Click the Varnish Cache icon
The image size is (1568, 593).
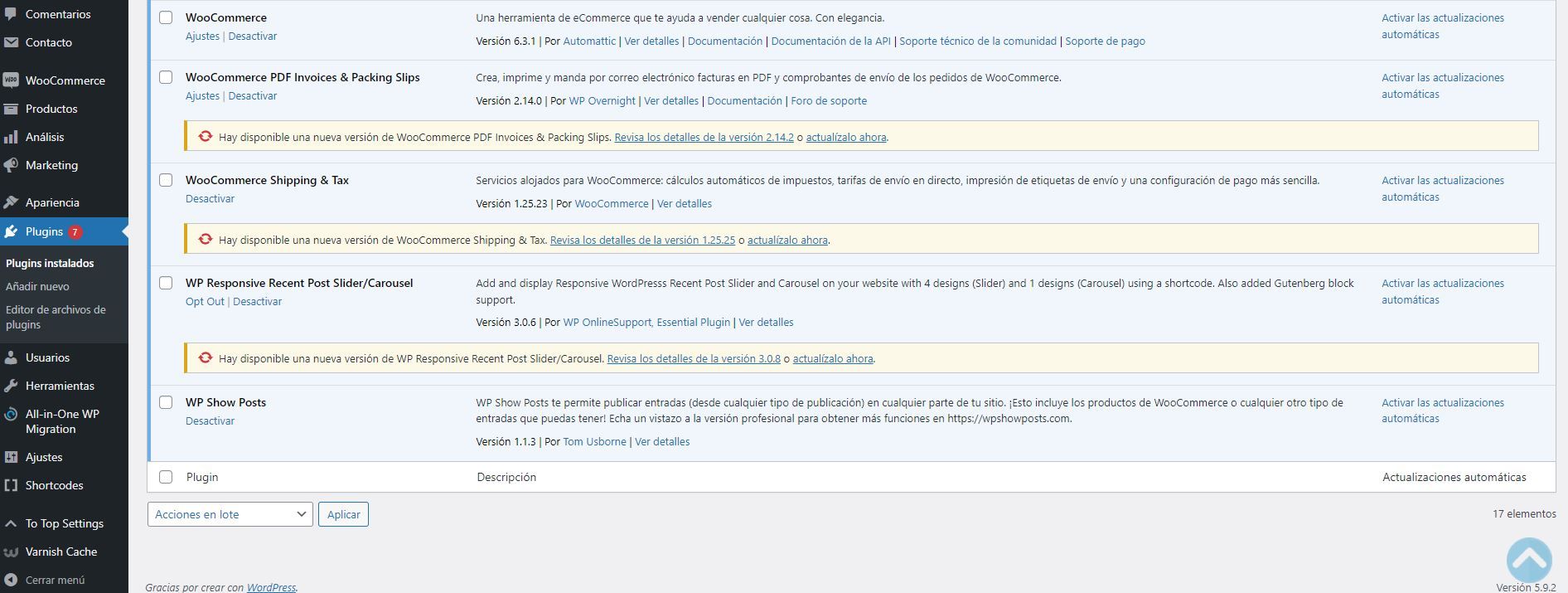coord(11,552)
